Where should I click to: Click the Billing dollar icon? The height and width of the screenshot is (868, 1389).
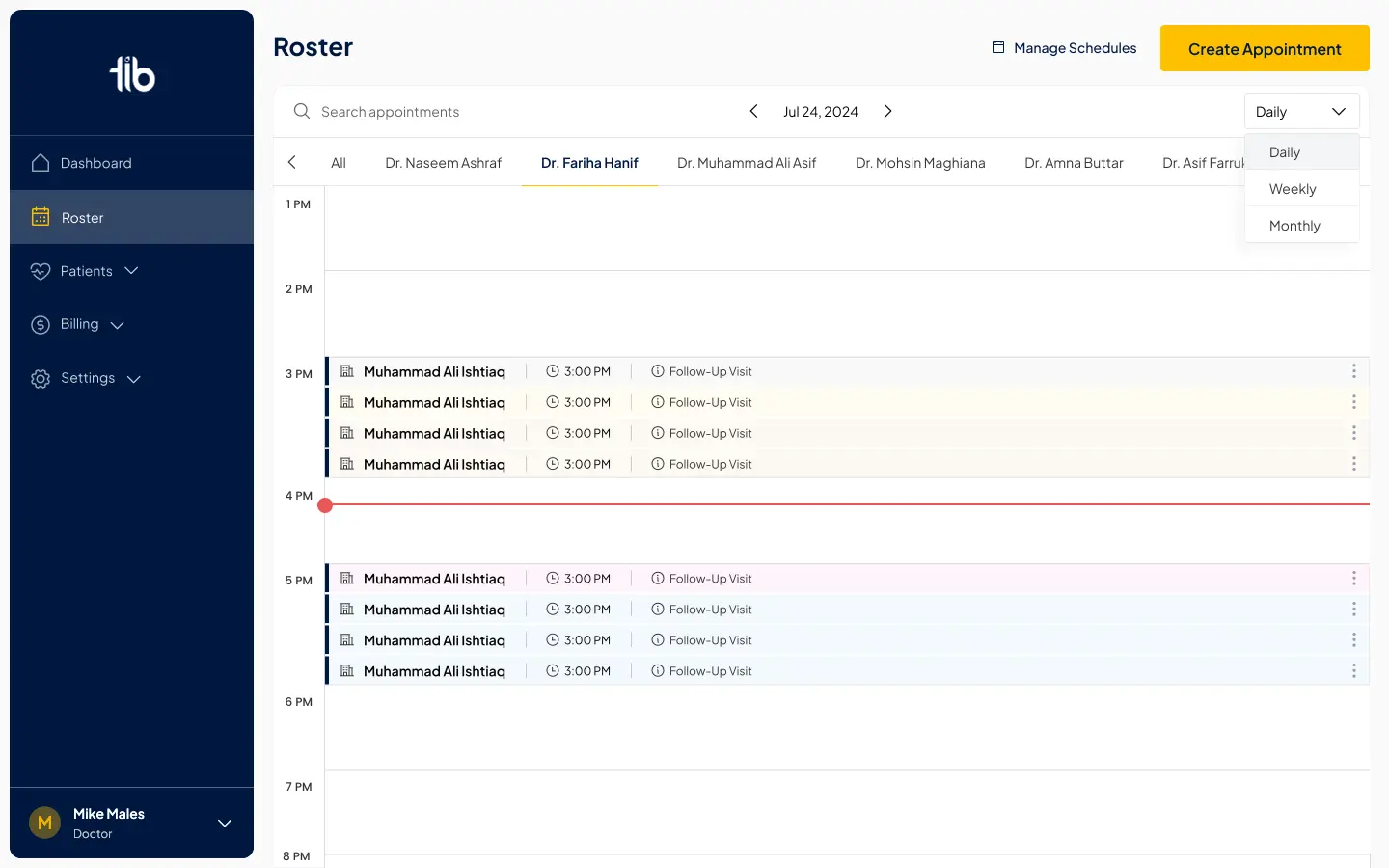(41, 325)
